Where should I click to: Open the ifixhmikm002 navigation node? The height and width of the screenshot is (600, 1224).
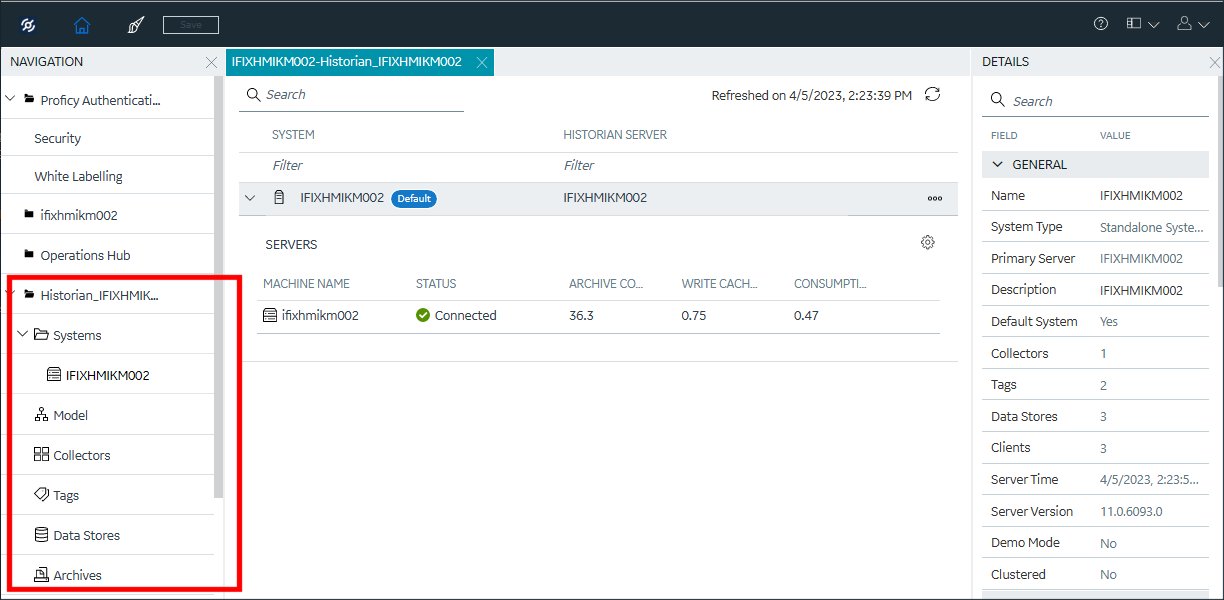coord(79,215)
